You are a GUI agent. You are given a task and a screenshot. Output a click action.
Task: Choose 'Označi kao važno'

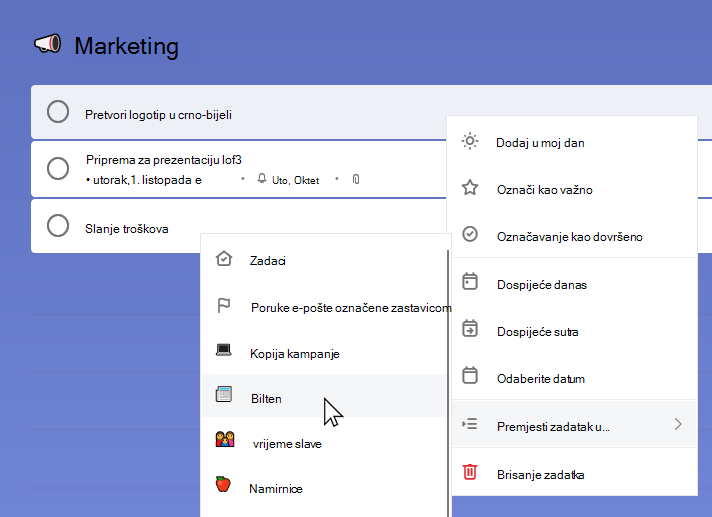tap(572, 189)
